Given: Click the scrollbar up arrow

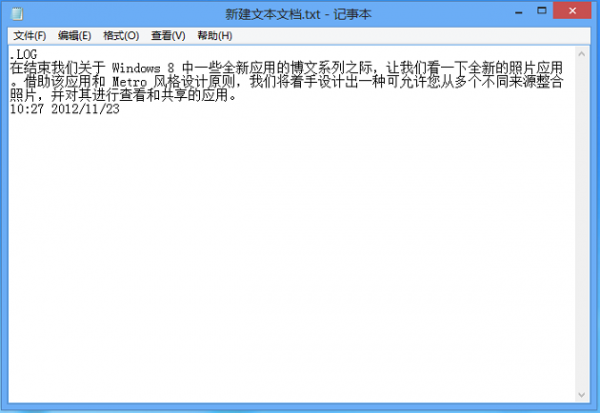Looking at the screenshot, I should coord(582,54).
